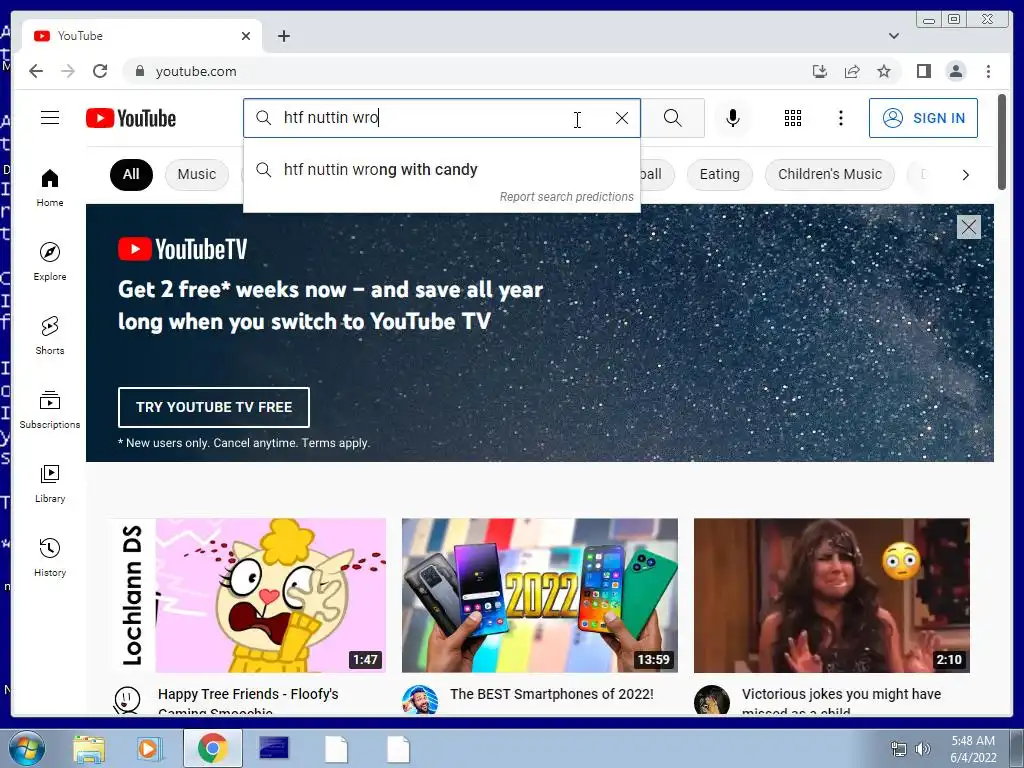Click the magnifier search button

click(673, 118)
